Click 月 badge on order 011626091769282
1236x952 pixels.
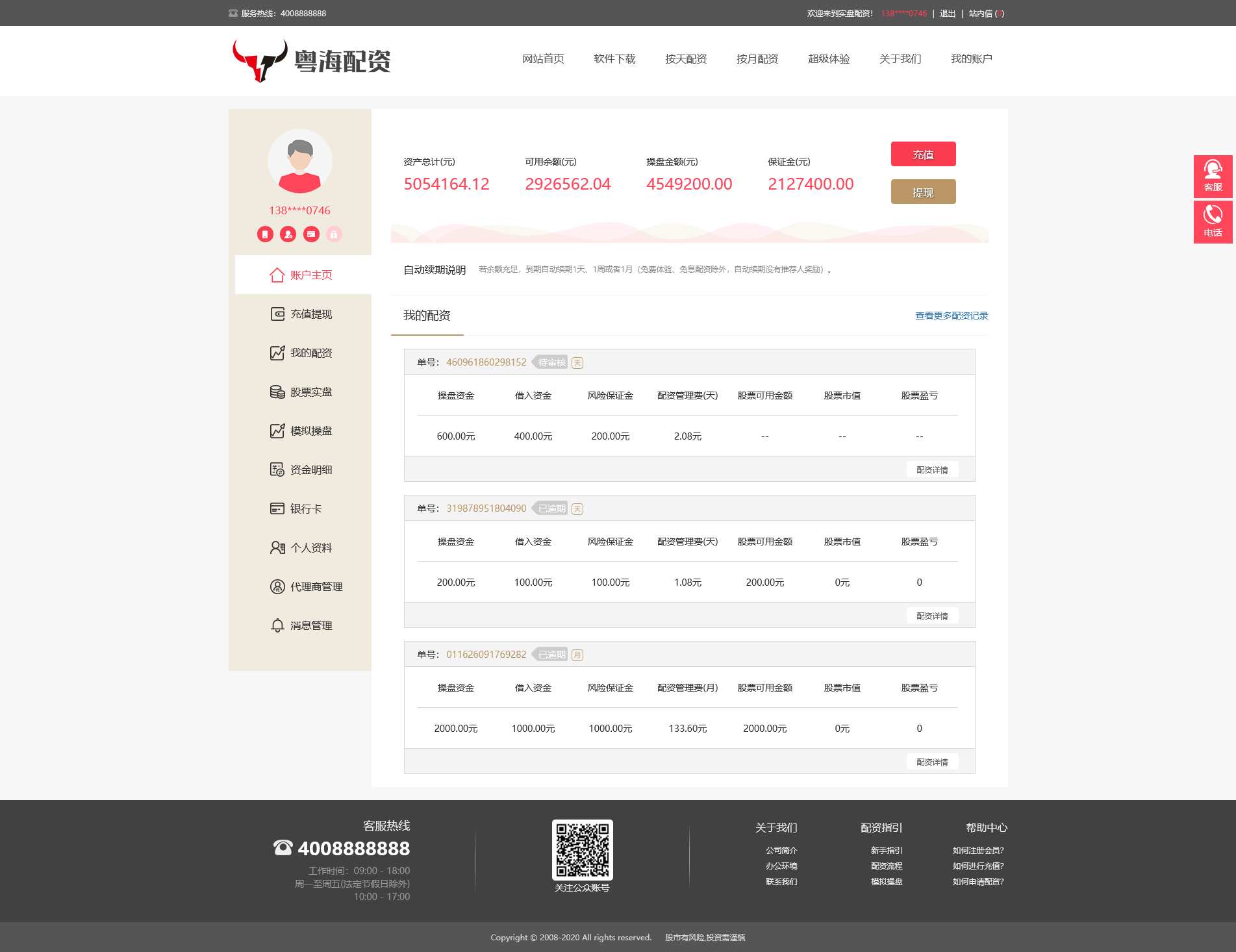[577, 655]
